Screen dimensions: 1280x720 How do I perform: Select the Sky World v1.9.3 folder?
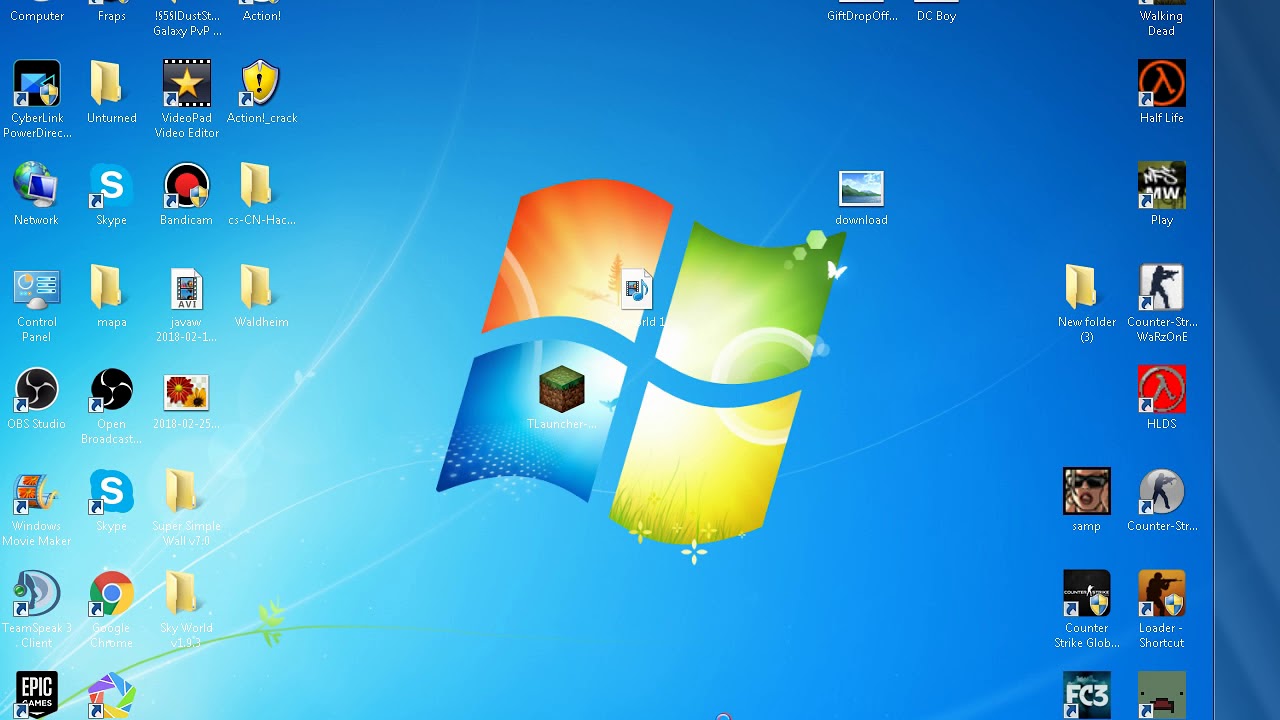[183, 594]
